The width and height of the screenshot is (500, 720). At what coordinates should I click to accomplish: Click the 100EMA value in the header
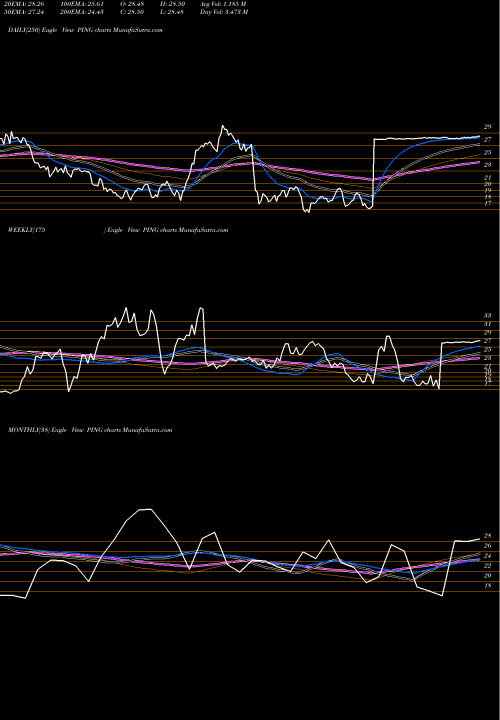click(81, 4)
